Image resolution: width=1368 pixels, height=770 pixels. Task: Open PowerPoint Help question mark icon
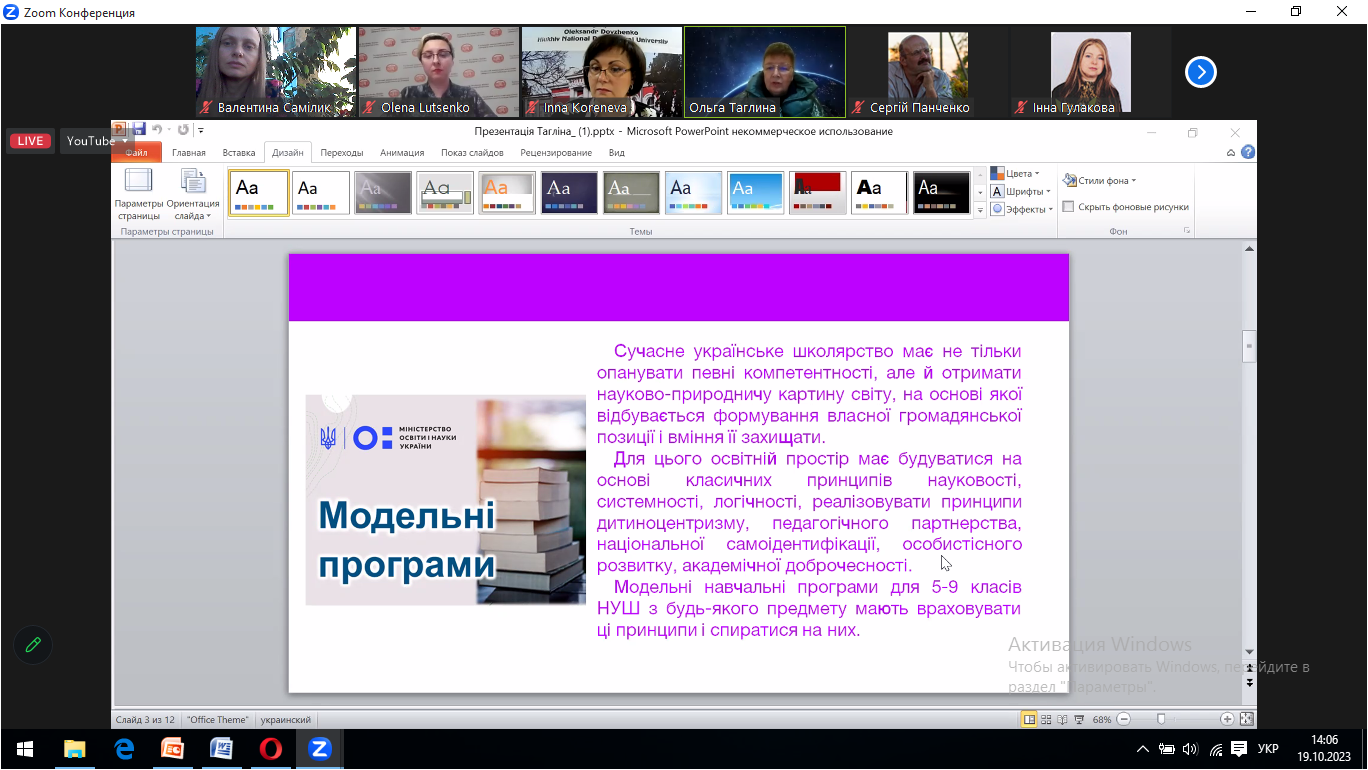click(x=1247, y=153)
